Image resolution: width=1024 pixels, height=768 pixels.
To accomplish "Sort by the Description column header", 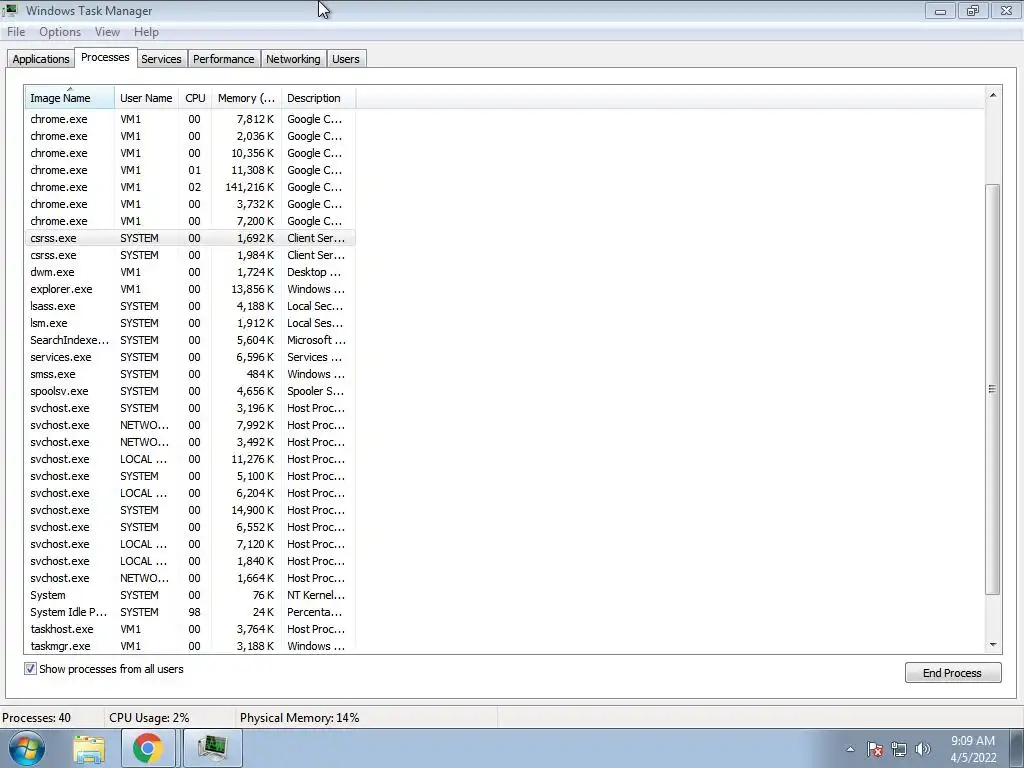I will [318, 98].
